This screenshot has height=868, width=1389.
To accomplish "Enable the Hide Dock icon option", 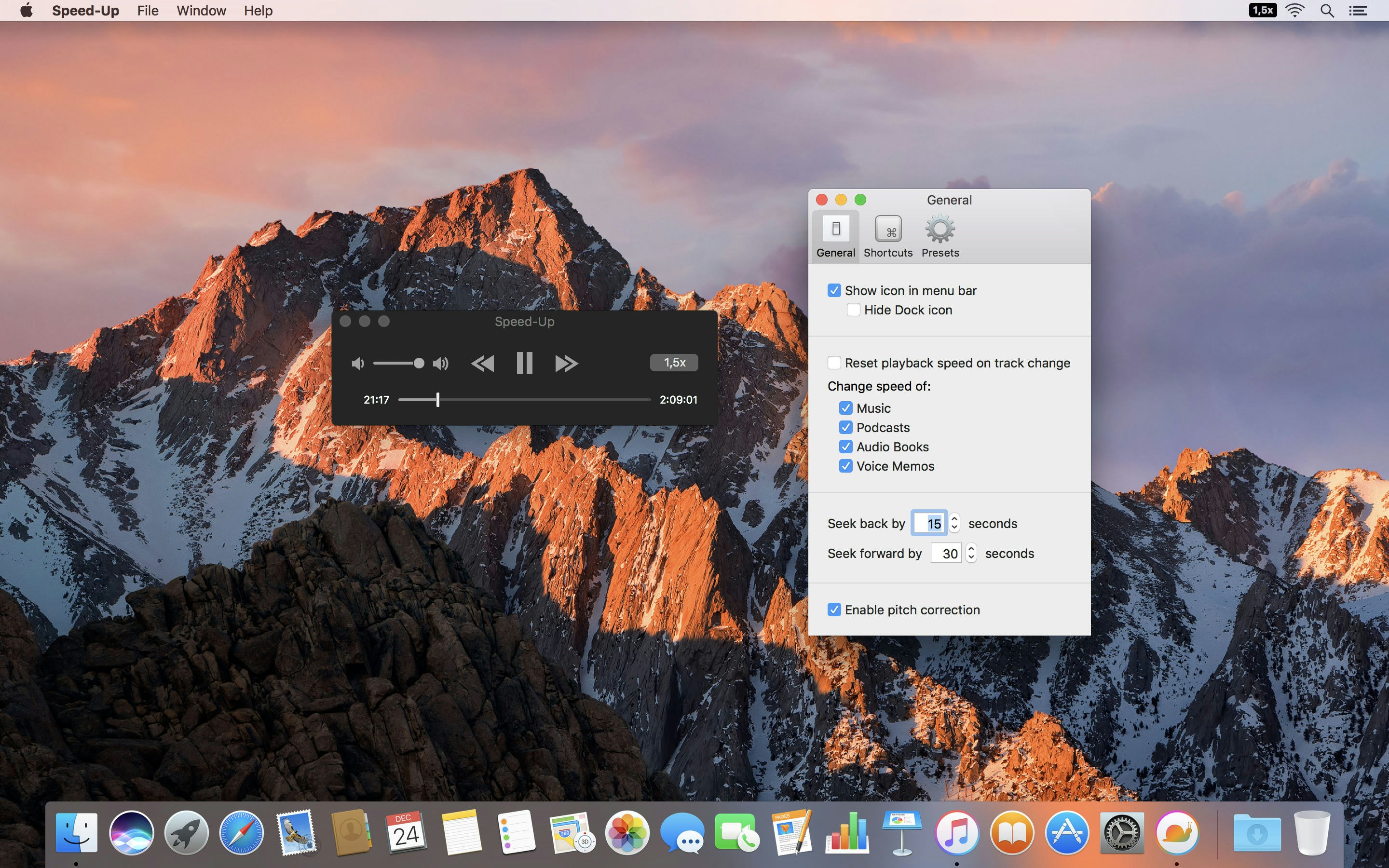I will point(854,310).
